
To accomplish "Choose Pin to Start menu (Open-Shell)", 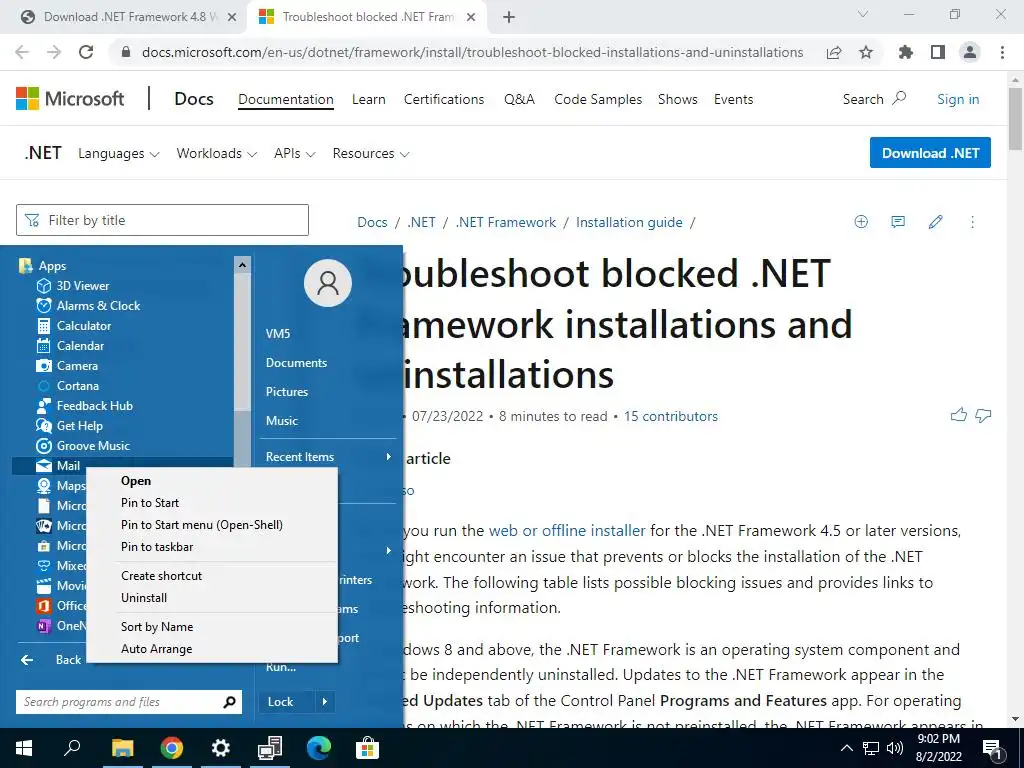I will click(x=202, y=524).
